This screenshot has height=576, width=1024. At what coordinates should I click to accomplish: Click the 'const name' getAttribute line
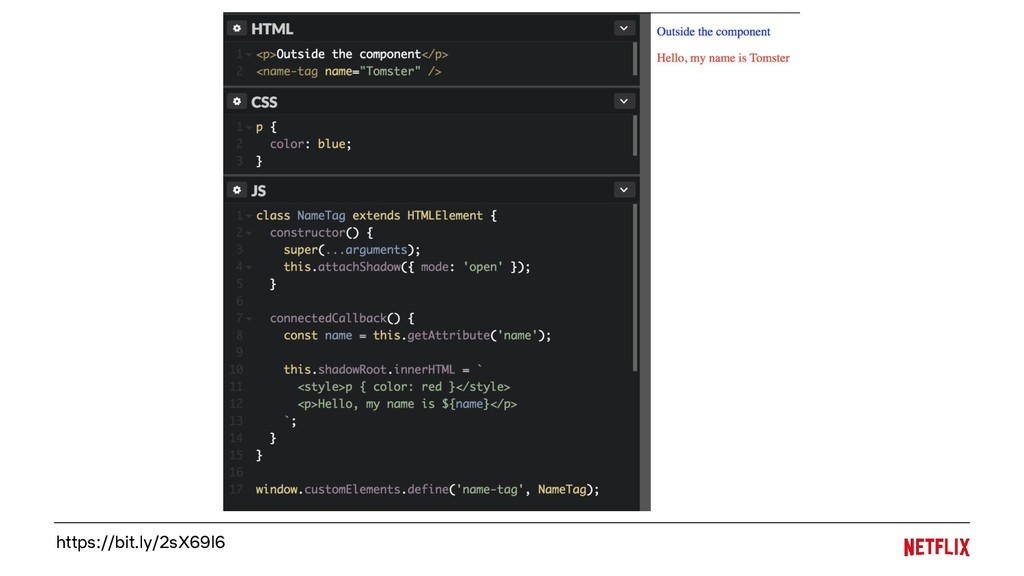pos(417,335)
